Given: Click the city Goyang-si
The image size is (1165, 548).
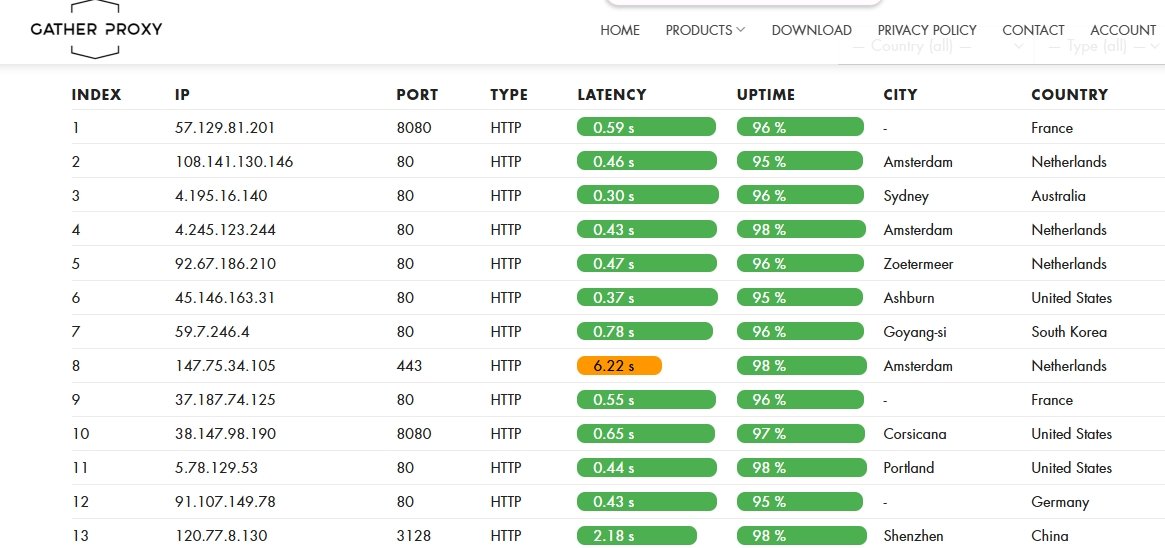Looking at the screenshot, I should pos(915,333).
